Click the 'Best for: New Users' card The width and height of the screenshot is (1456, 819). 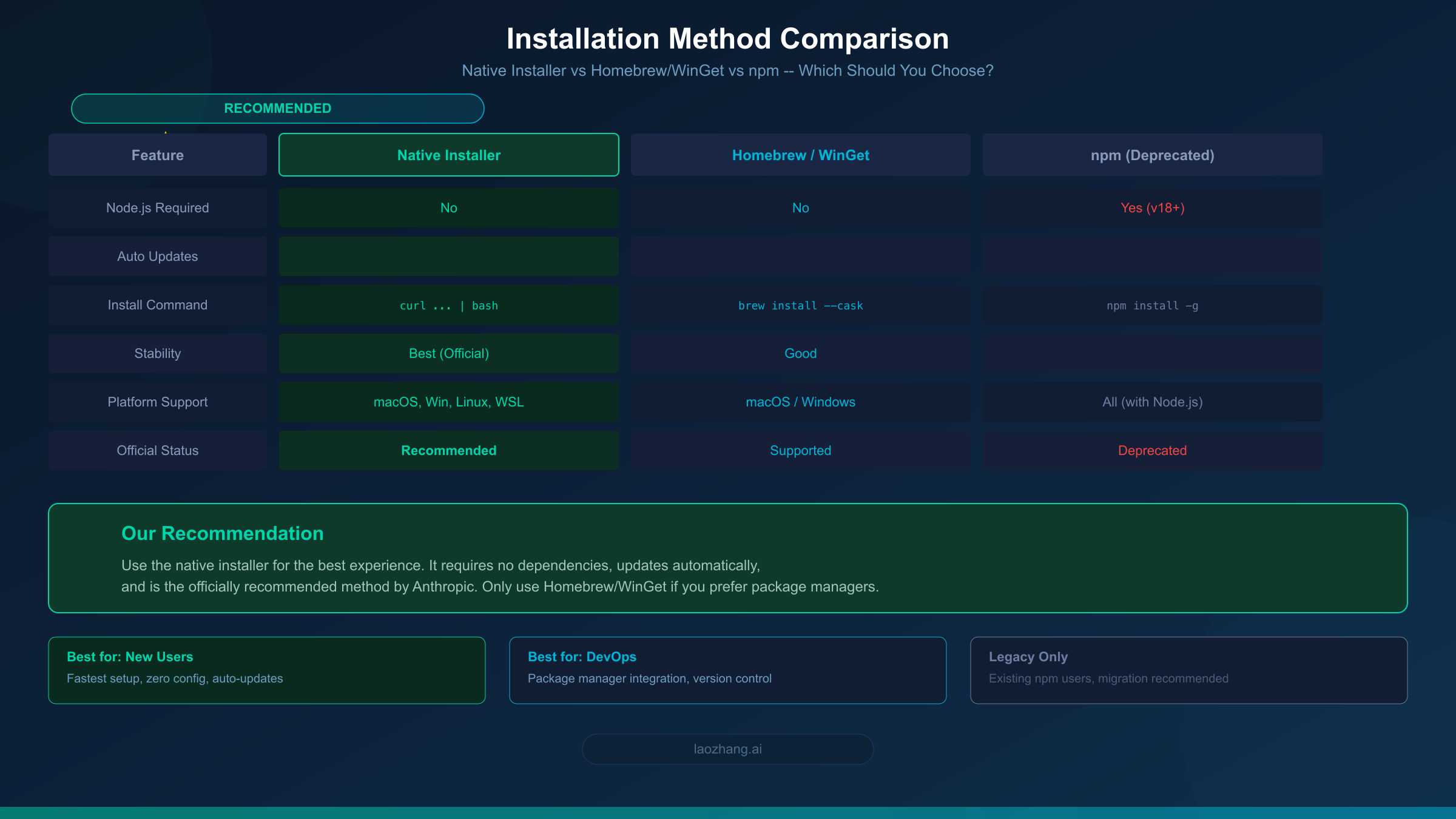click(267, 670)
